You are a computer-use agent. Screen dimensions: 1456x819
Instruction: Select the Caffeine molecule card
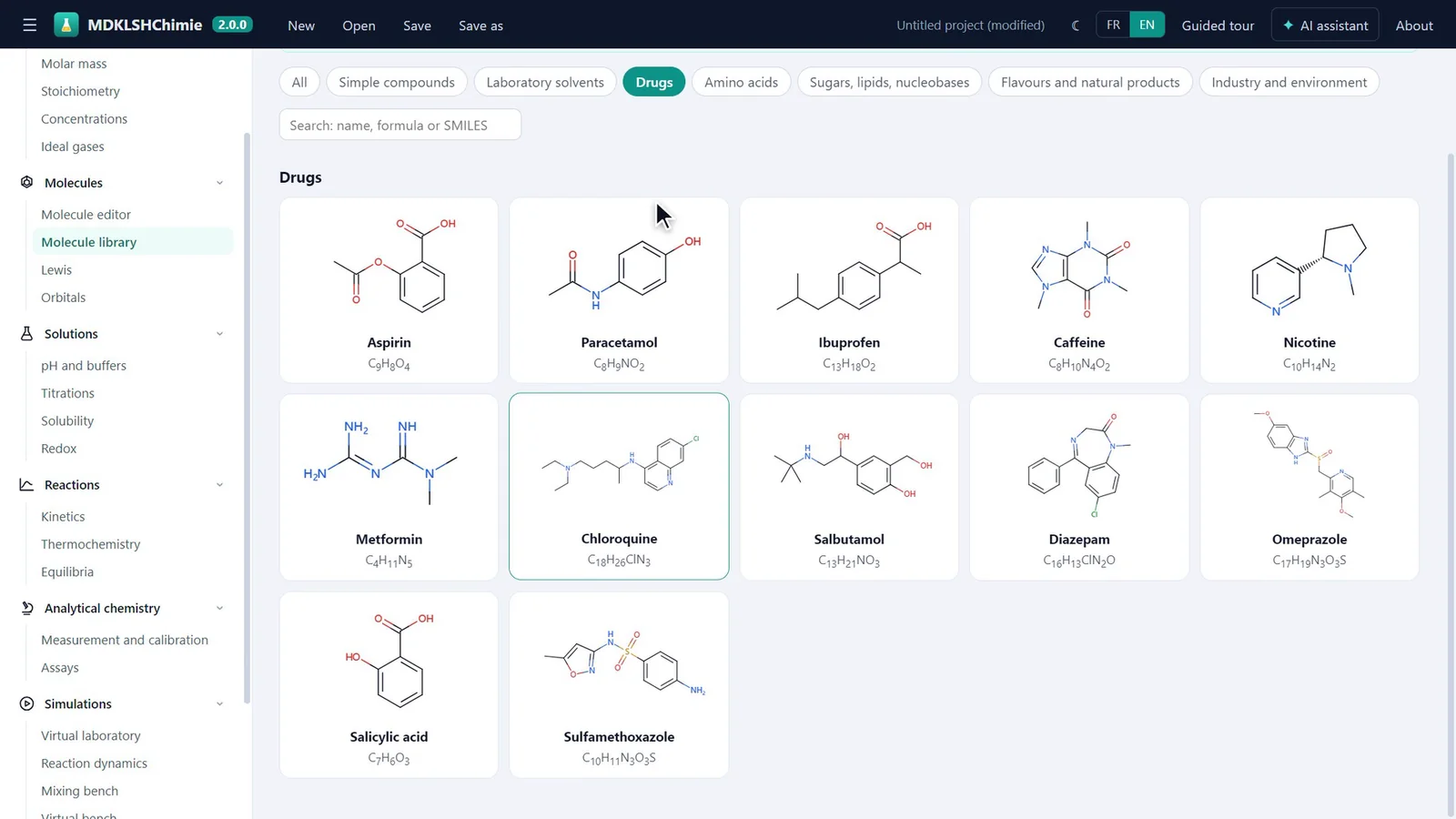tap(1079, 290)
